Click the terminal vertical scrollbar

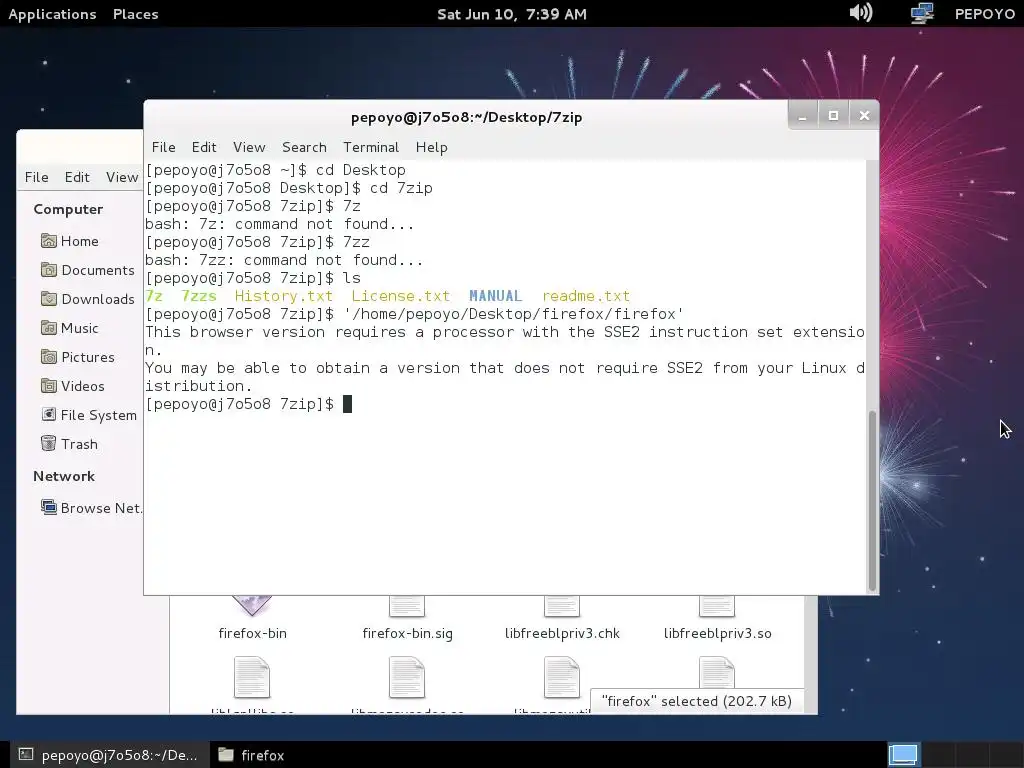click(x=872, y=501)
